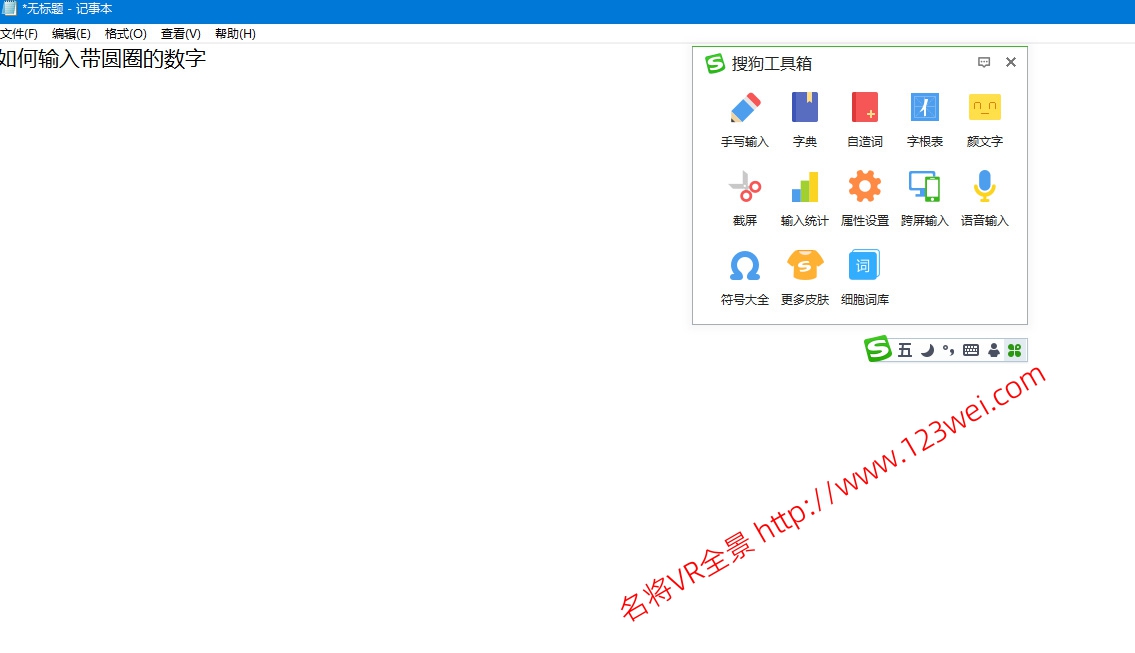This screenshot has width=1135, height=653.
Task: Open the 细胞词库 cell dictionary
Action: (864, 274)
